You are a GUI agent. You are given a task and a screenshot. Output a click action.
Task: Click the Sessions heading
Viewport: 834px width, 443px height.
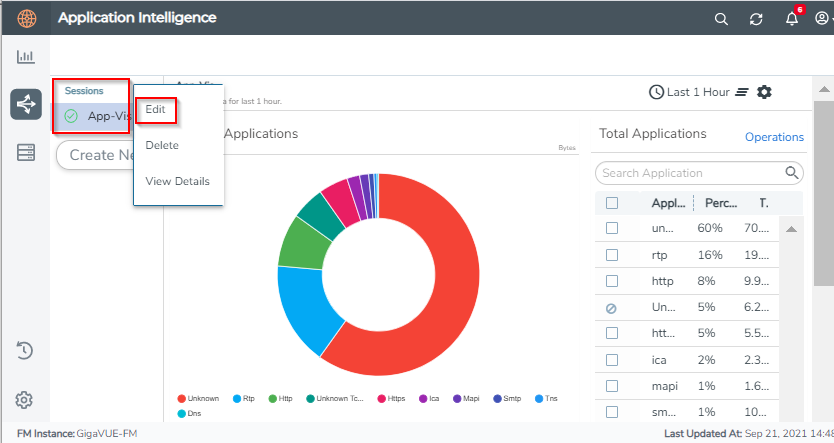point(84,91)
